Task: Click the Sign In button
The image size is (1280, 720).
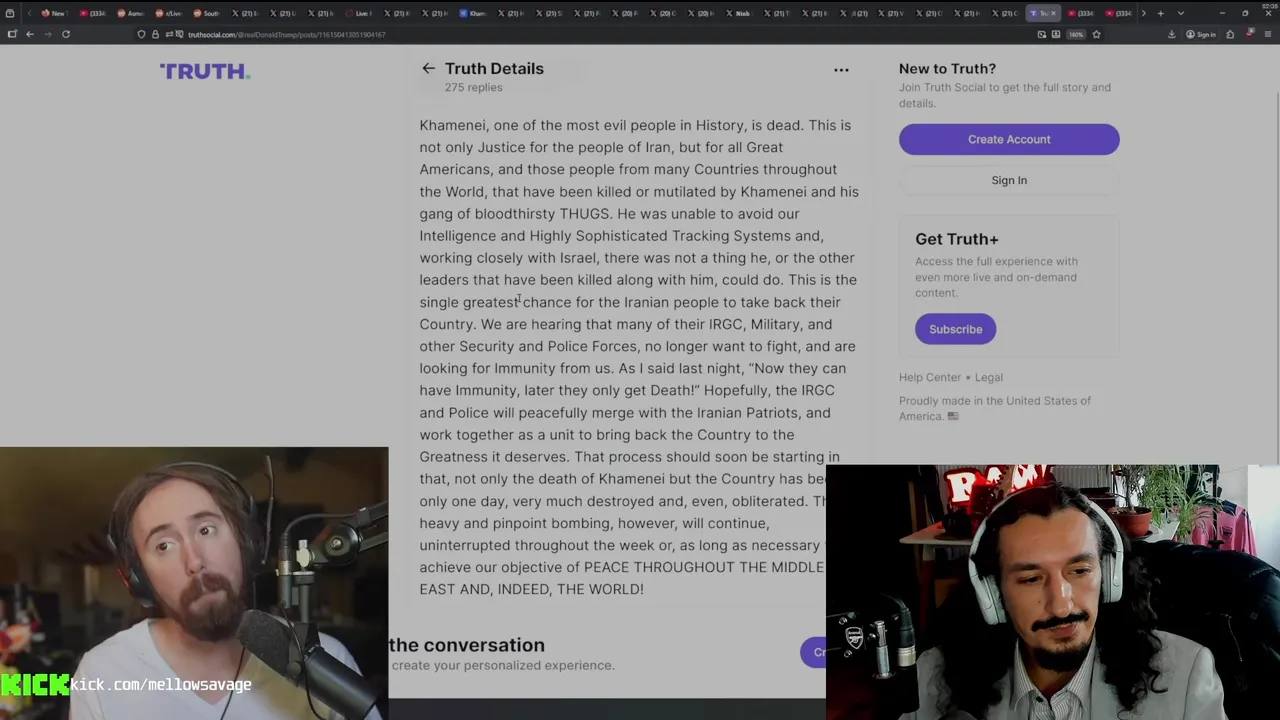Action: 1009,180
